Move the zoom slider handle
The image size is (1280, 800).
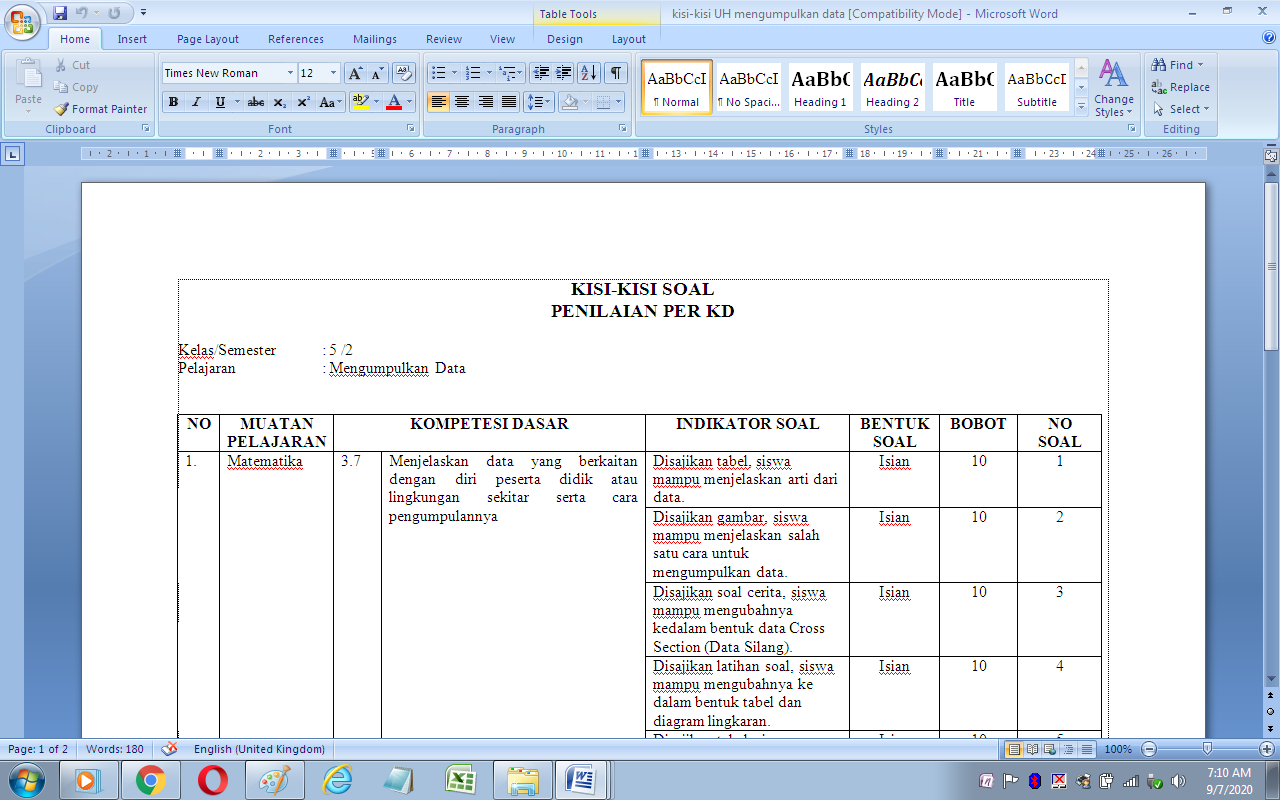(x=1207, y=749)
